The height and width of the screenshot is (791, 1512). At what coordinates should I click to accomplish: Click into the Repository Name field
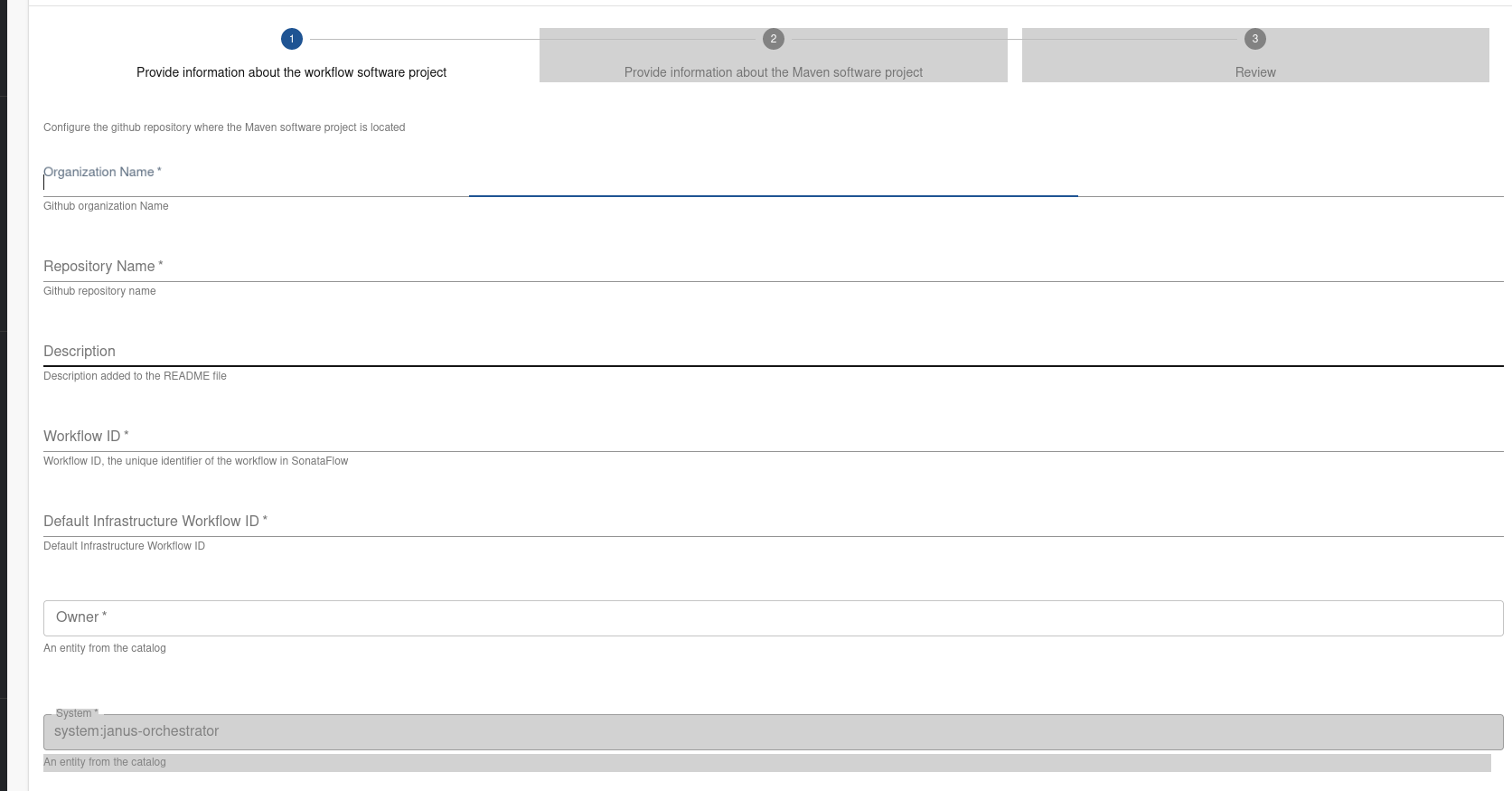[x=773, y=267]
